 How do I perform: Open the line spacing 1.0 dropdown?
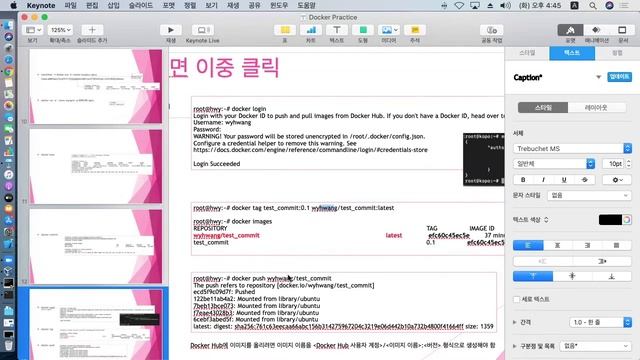point(600,322)
